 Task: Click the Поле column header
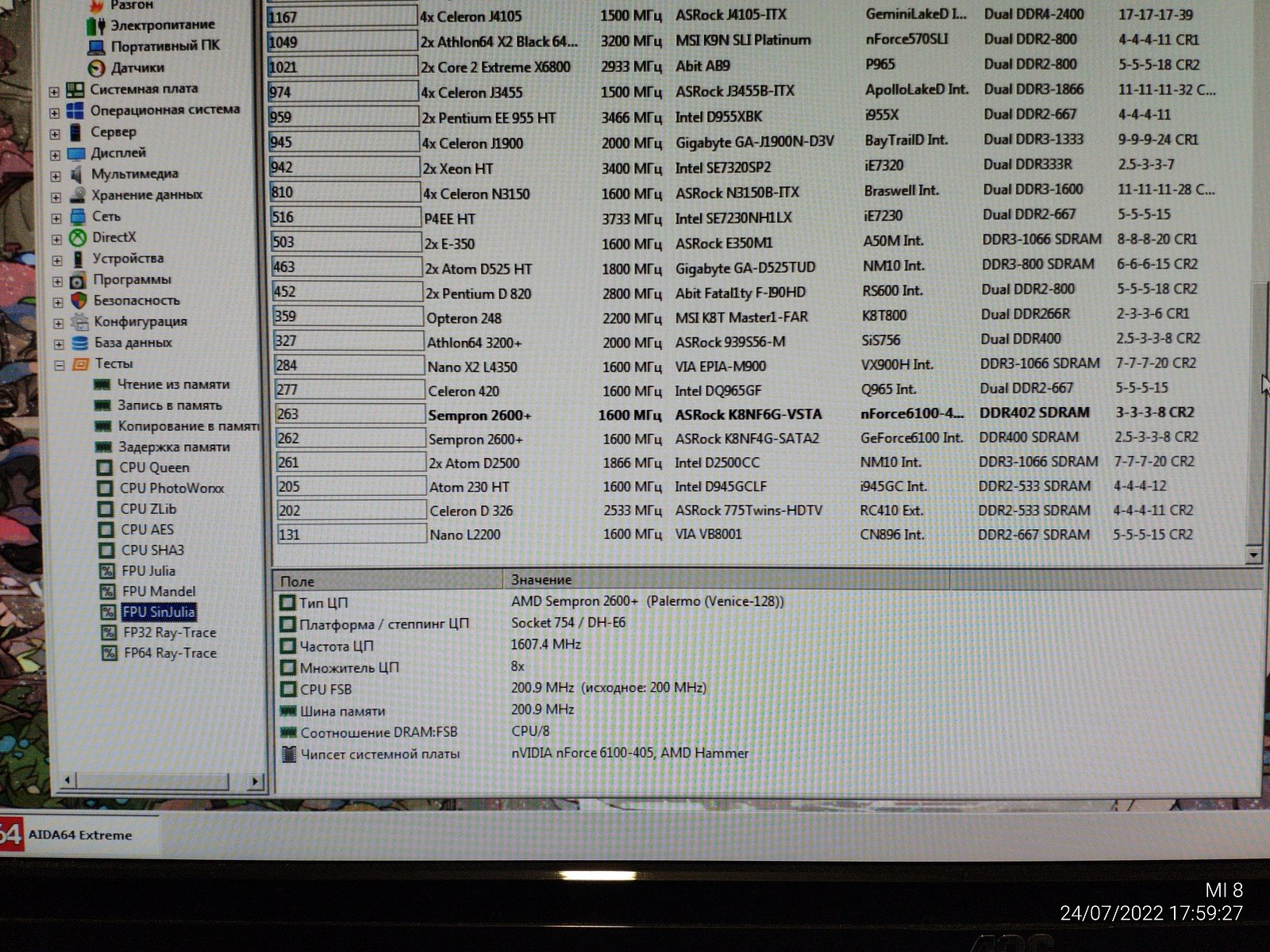[389, 580]
